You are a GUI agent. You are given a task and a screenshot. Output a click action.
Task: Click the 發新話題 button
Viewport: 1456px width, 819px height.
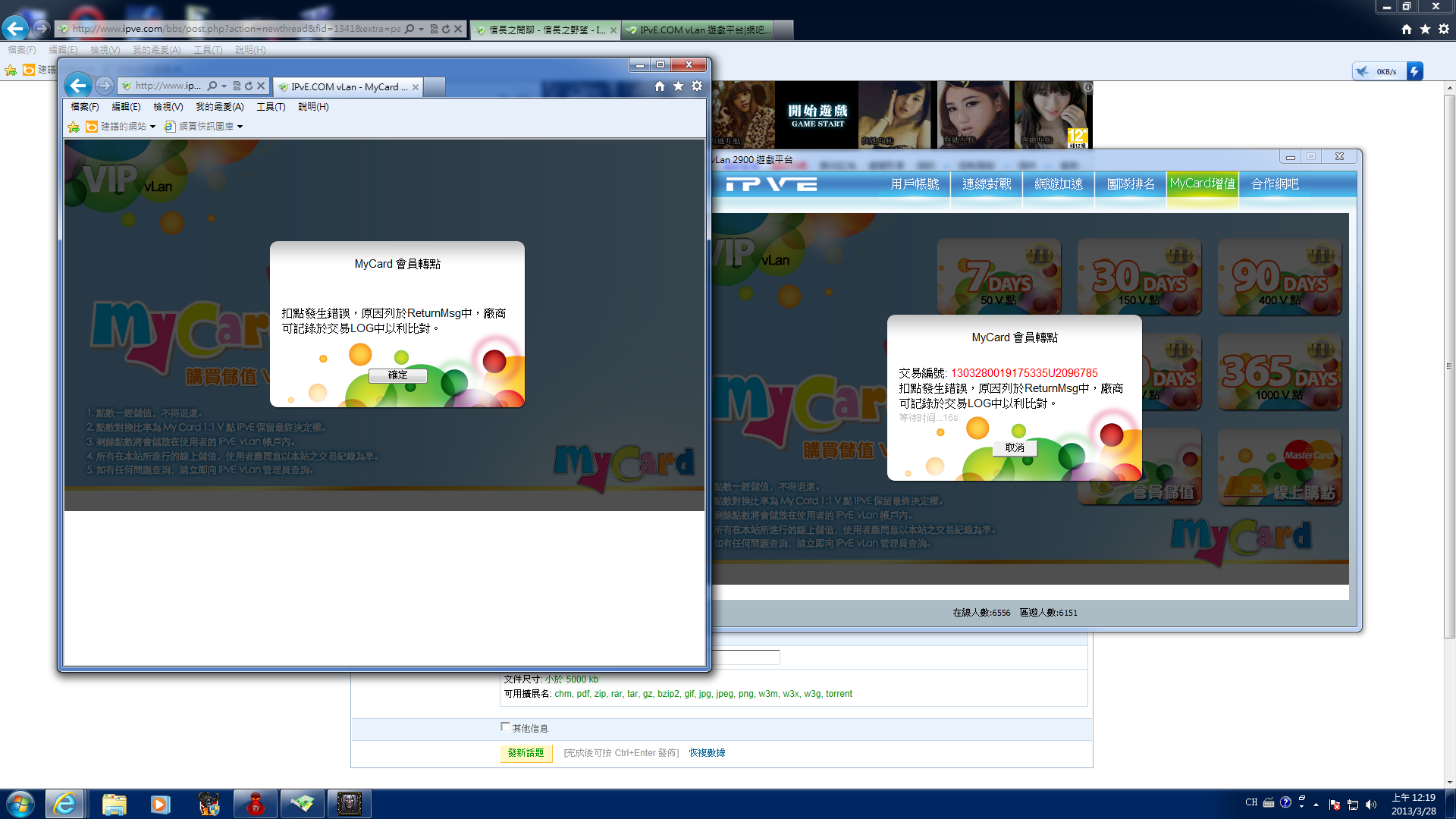(x=526, y=753)
